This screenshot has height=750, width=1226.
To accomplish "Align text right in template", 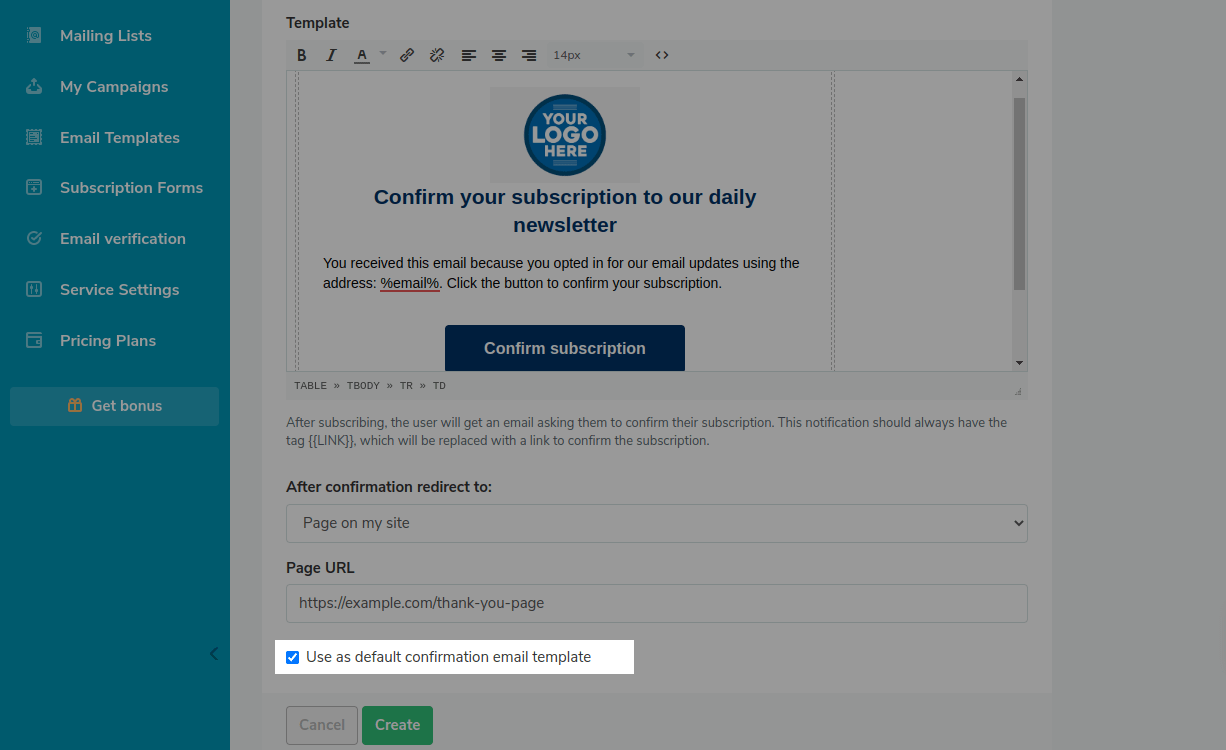I will tap(529, 55).
